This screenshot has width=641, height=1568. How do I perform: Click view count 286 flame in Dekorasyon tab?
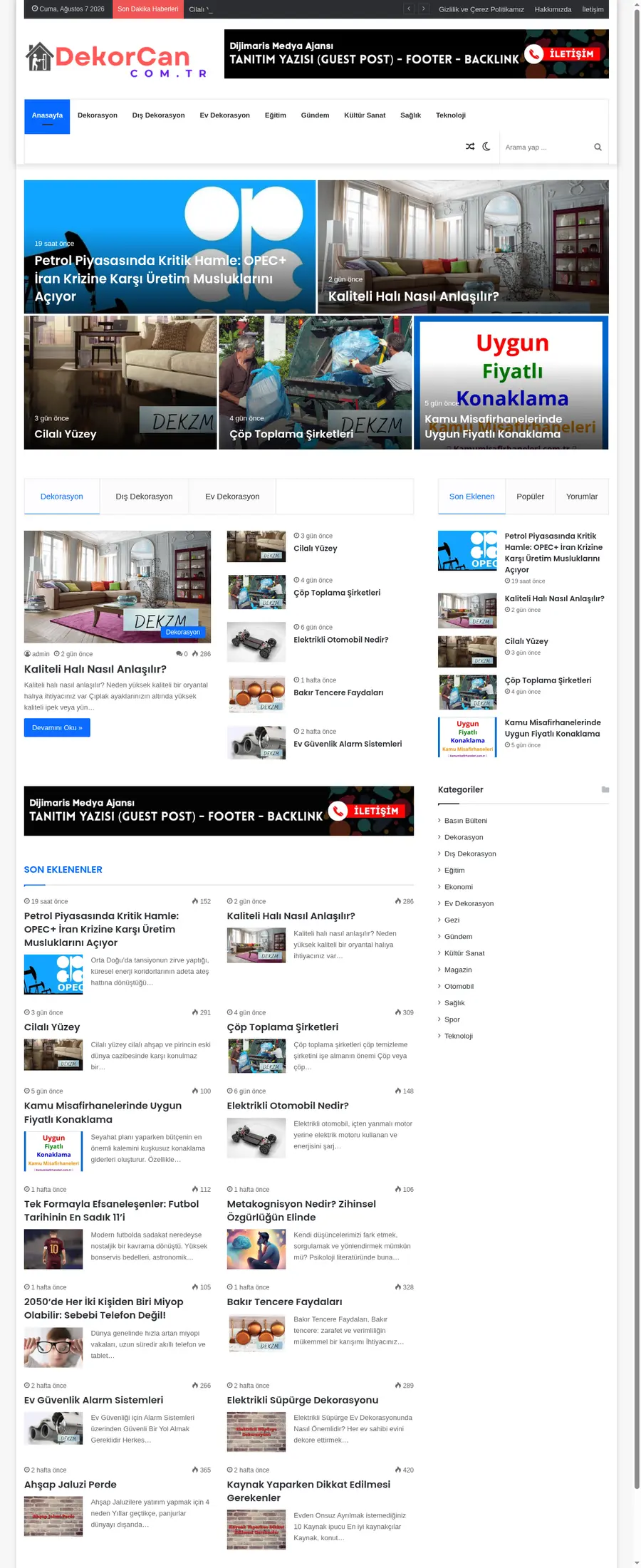pos(202,654)
